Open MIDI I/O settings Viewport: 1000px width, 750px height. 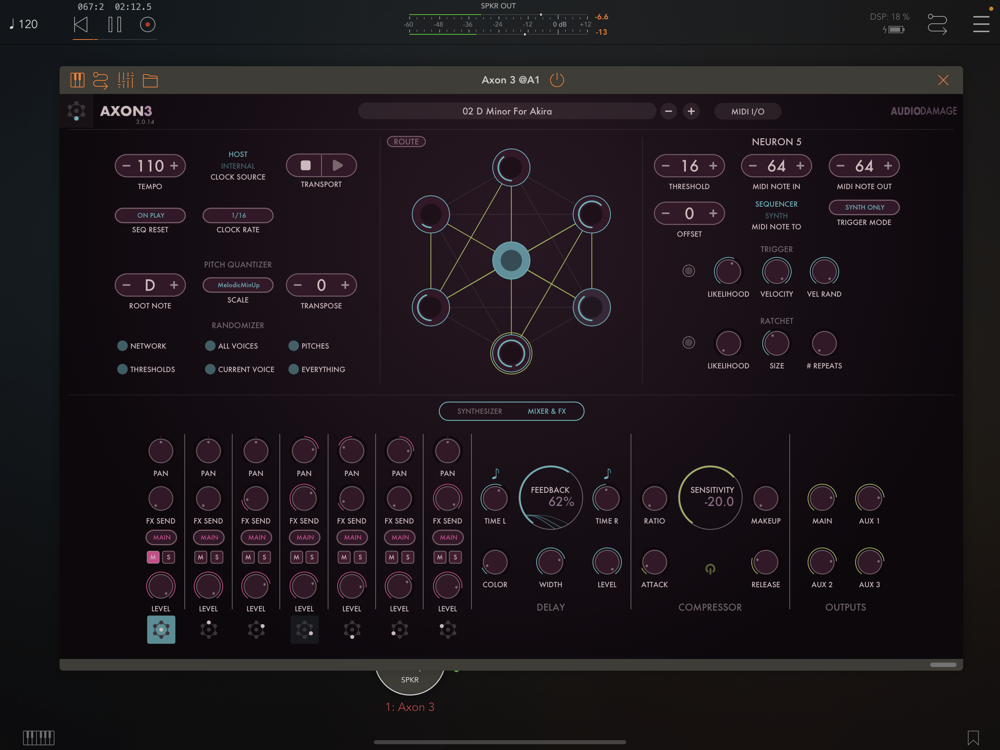click(747, 111)
